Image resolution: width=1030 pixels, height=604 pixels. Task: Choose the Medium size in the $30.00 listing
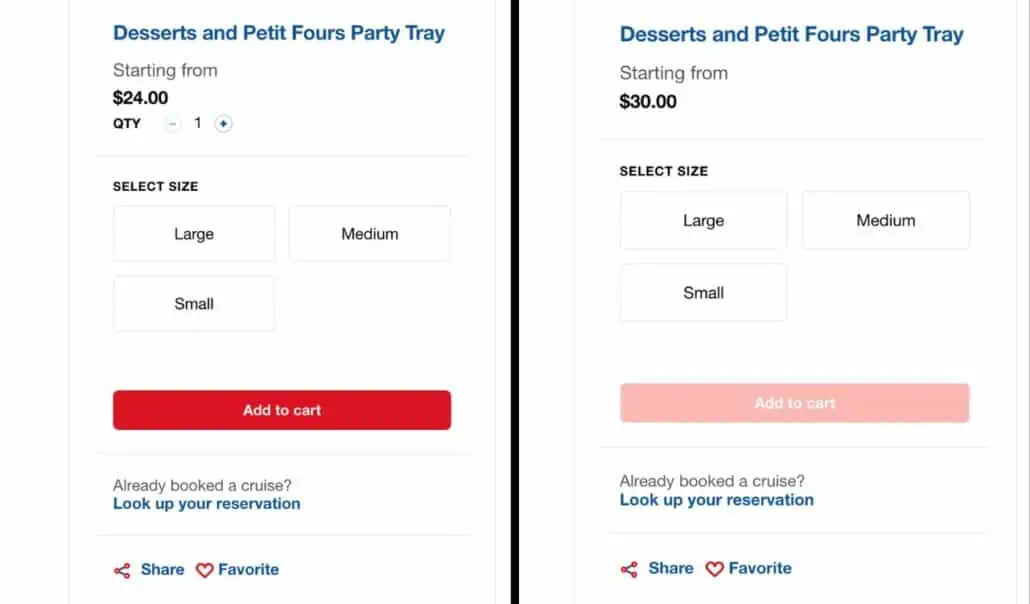click(x=885, y=221)
